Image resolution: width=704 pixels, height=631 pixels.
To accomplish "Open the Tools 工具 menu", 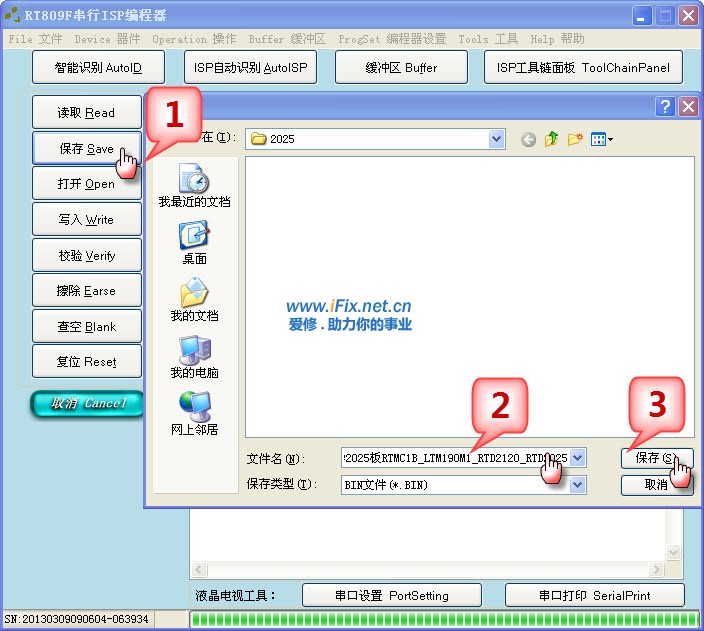I will pos(488,39).
